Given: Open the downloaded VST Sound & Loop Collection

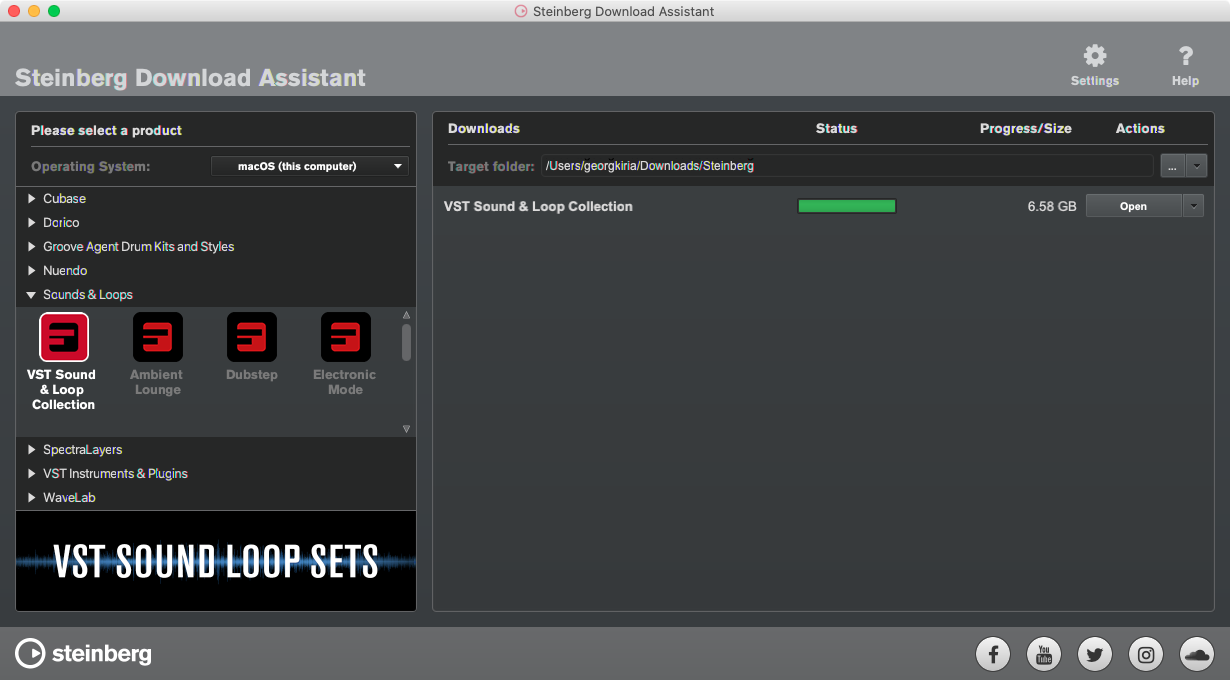Looking at the screenshot, I should [1132, 205].
